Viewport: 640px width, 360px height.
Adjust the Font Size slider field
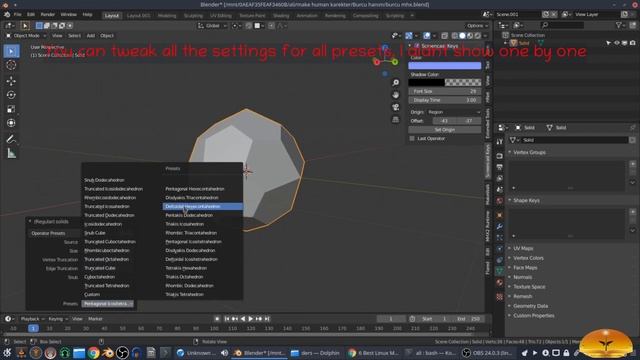click(x=444, y=91)
